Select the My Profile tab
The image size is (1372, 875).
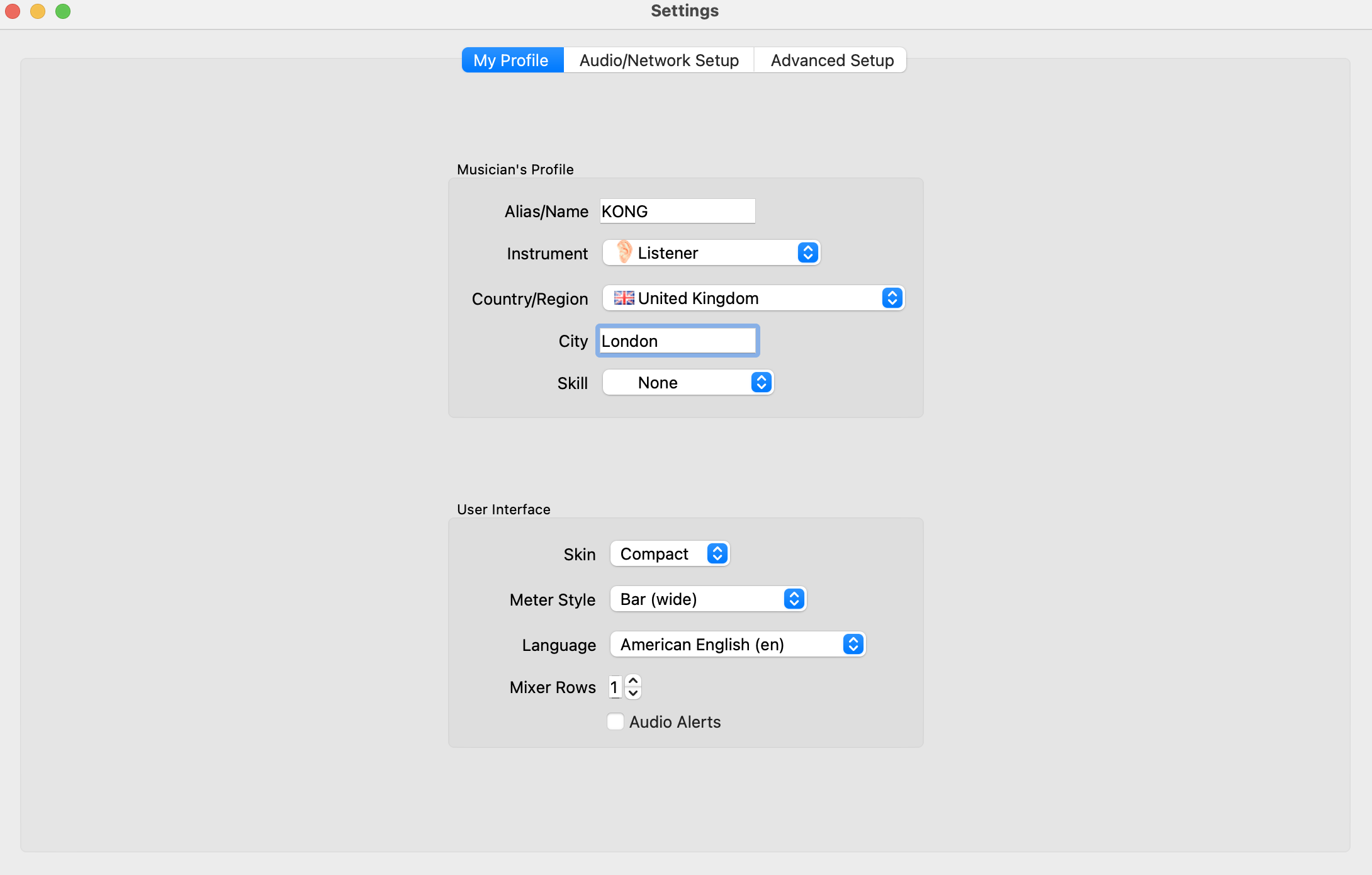(x=512, y=60)
